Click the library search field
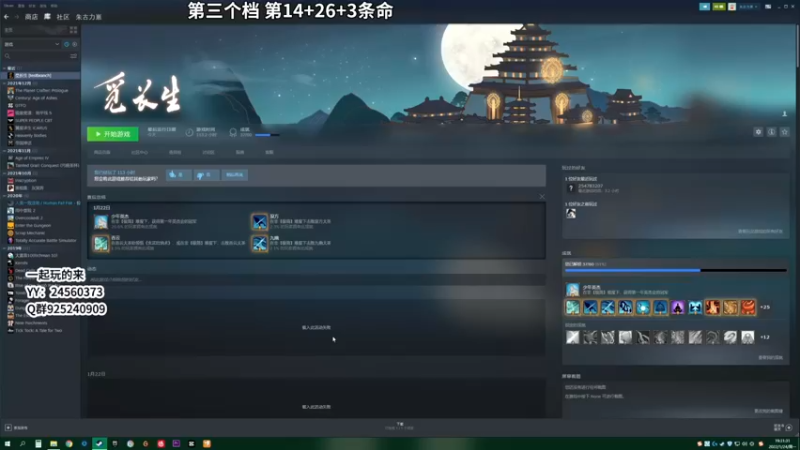The image size is (800, 450). (36, 56)
